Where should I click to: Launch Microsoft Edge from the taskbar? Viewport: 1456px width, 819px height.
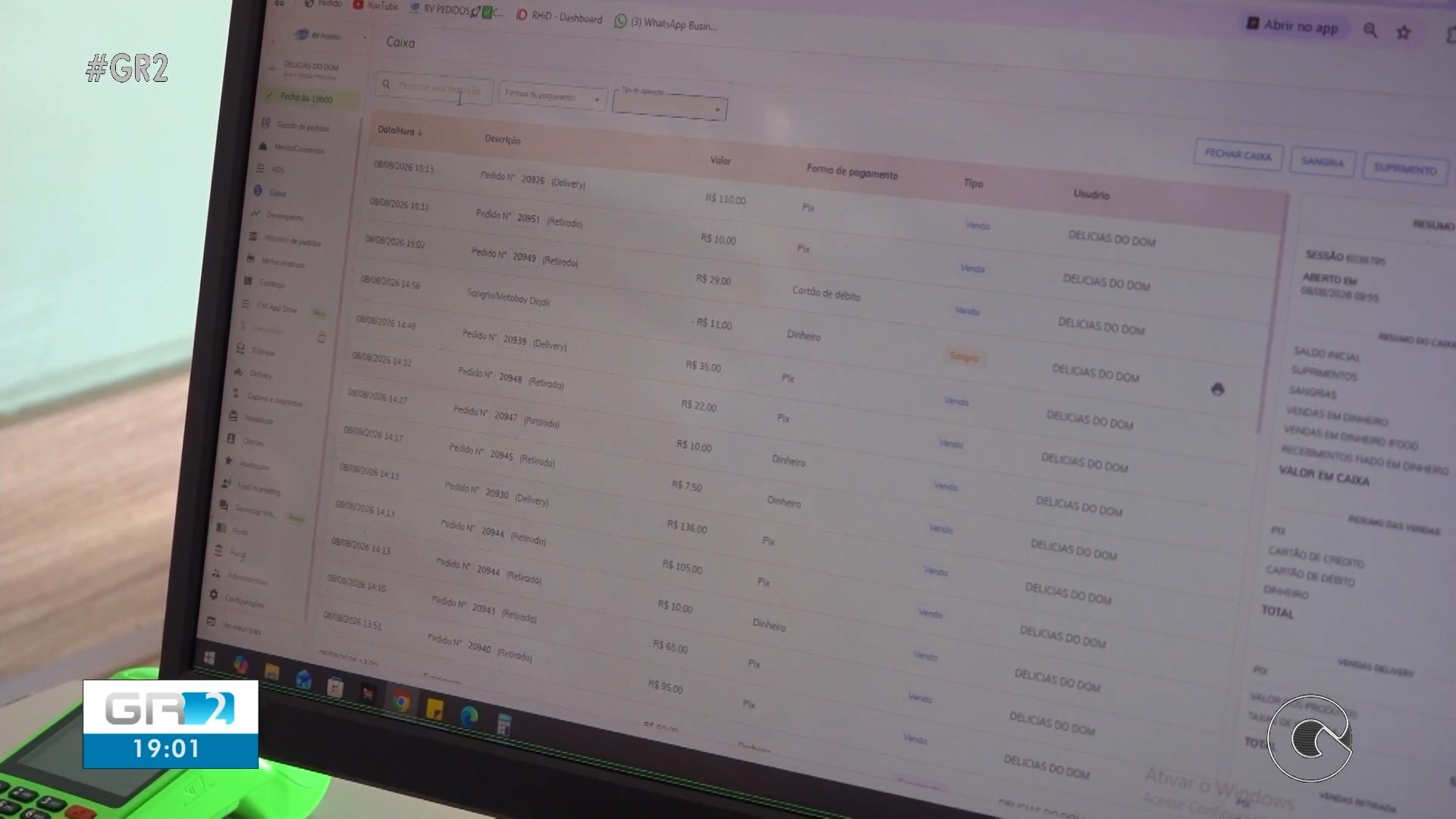[x=469, y=717]
